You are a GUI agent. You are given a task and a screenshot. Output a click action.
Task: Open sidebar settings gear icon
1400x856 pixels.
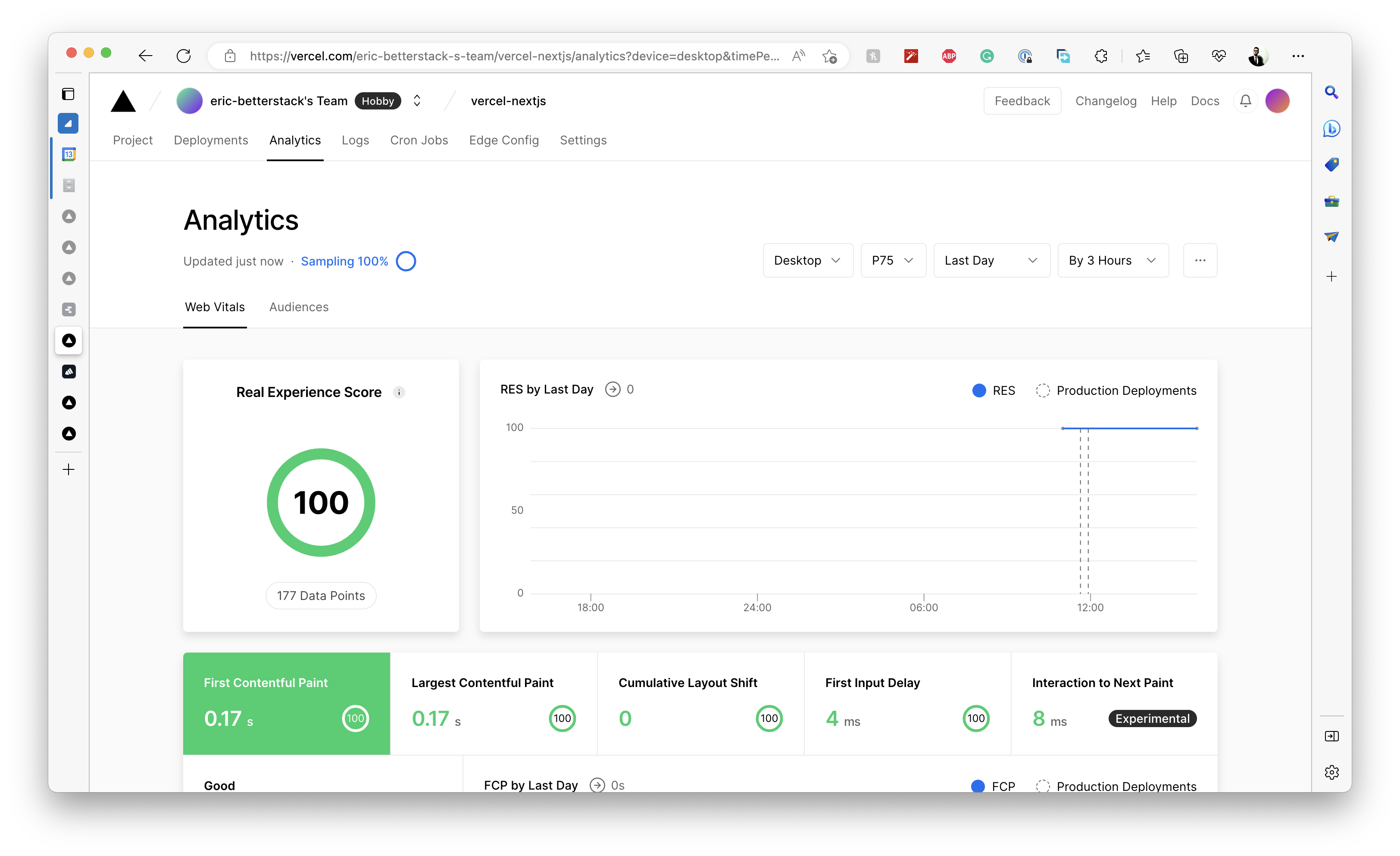coord(1331,772)
